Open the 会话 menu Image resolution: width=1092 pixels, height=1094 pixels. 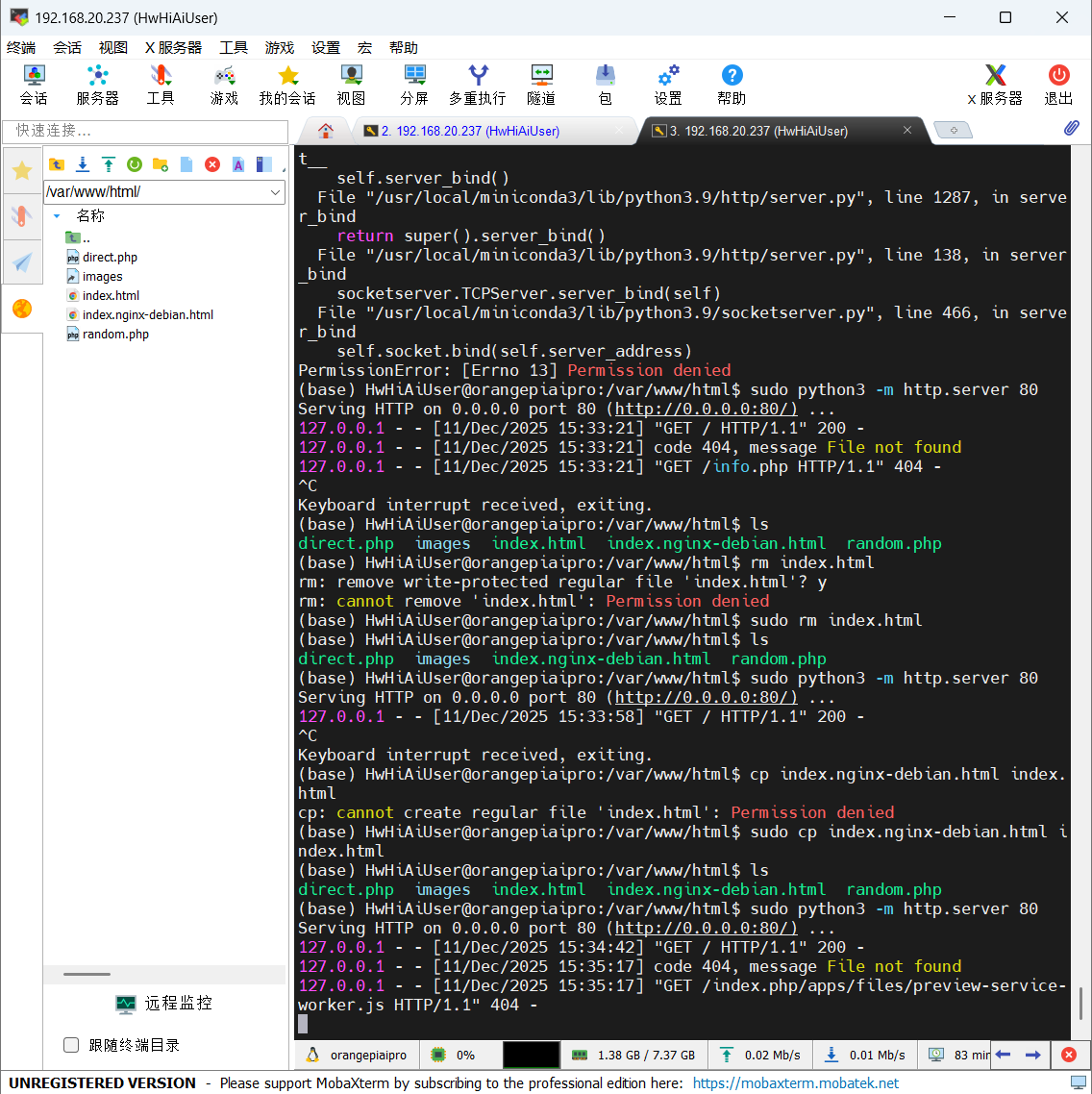click(67, 47)
